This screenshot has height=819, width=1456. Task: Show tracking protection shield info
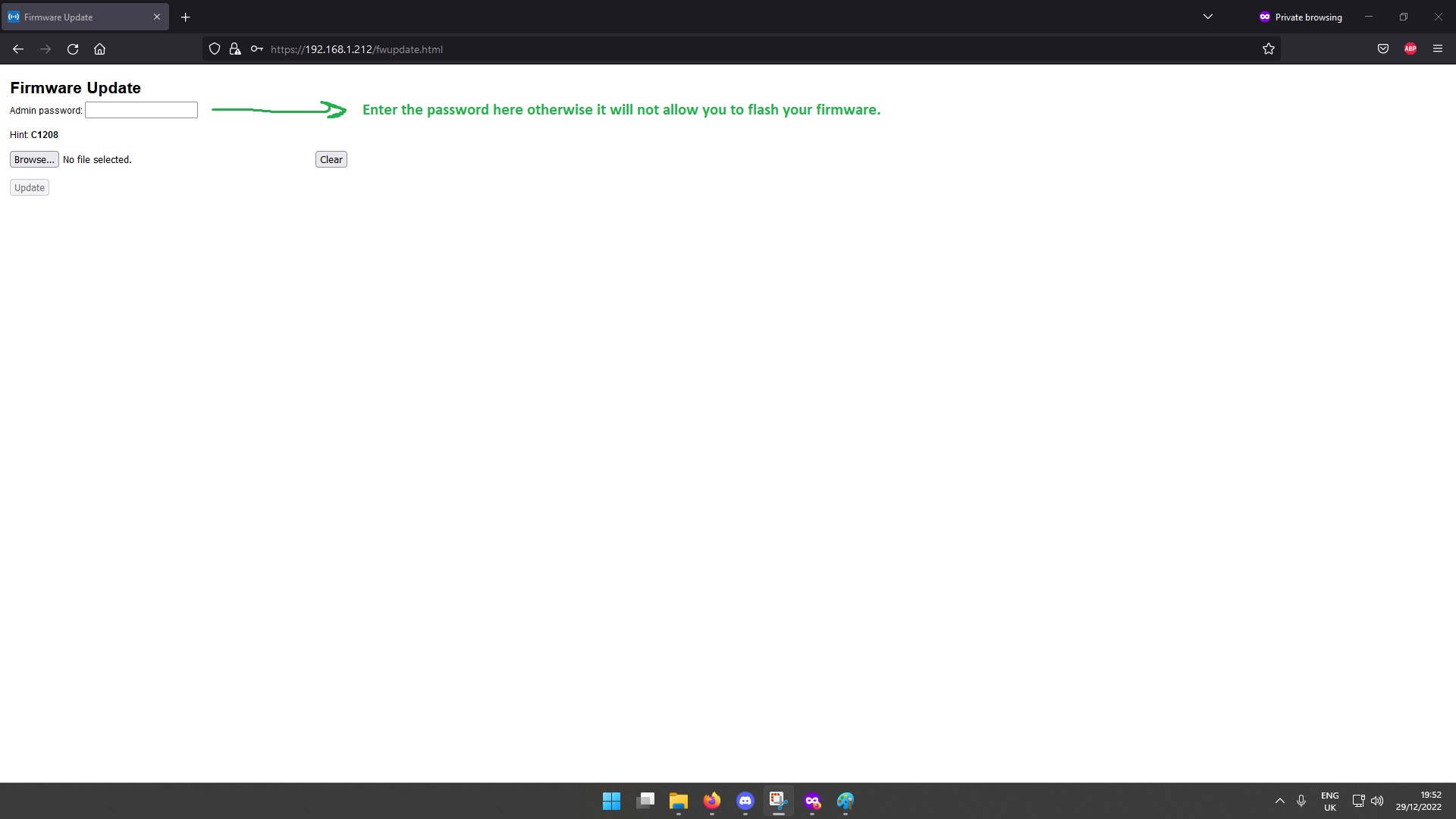215,49
